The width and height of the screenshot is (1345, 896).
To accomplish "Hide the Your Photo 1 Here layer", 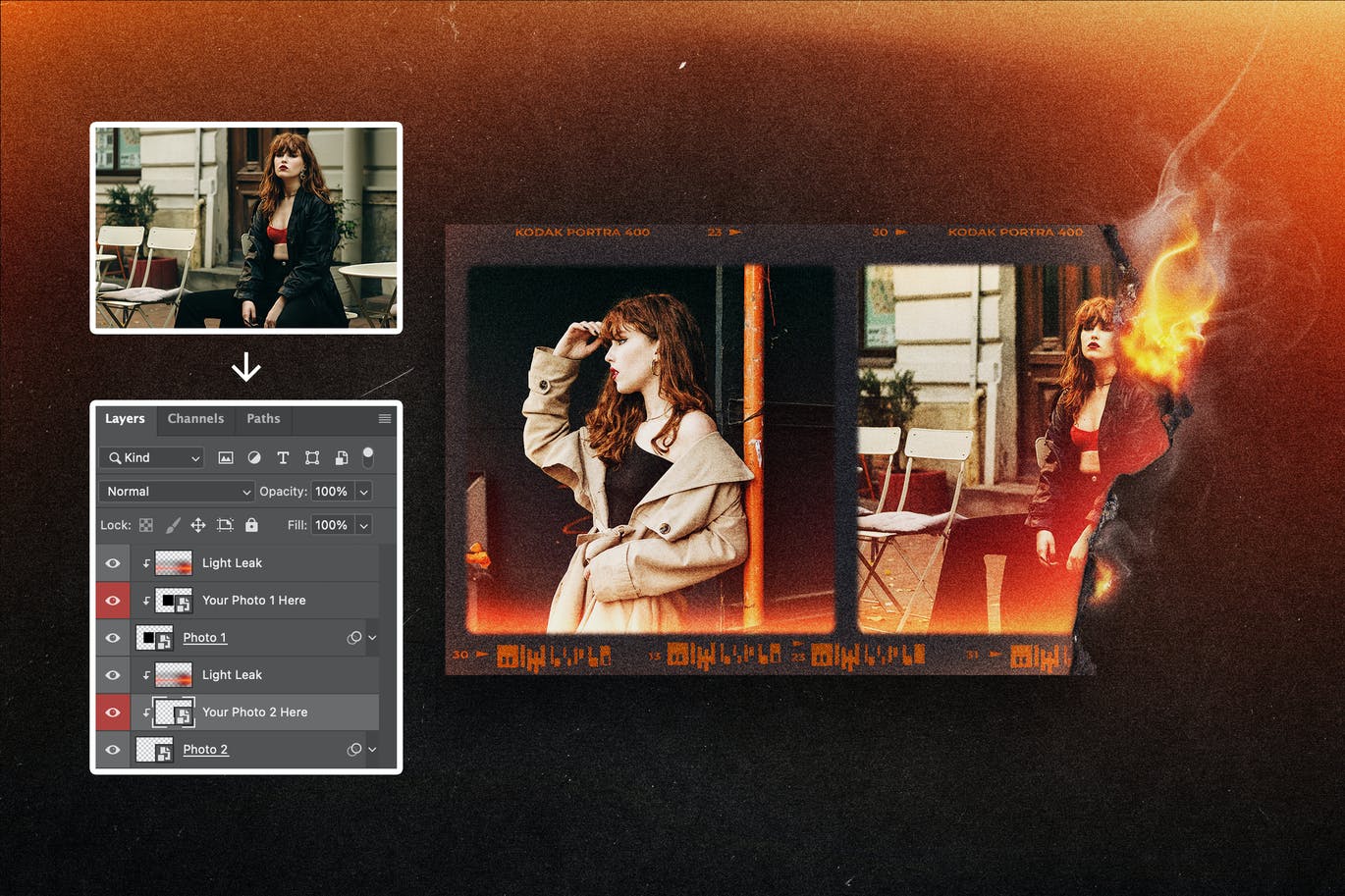I will point(113,601).
